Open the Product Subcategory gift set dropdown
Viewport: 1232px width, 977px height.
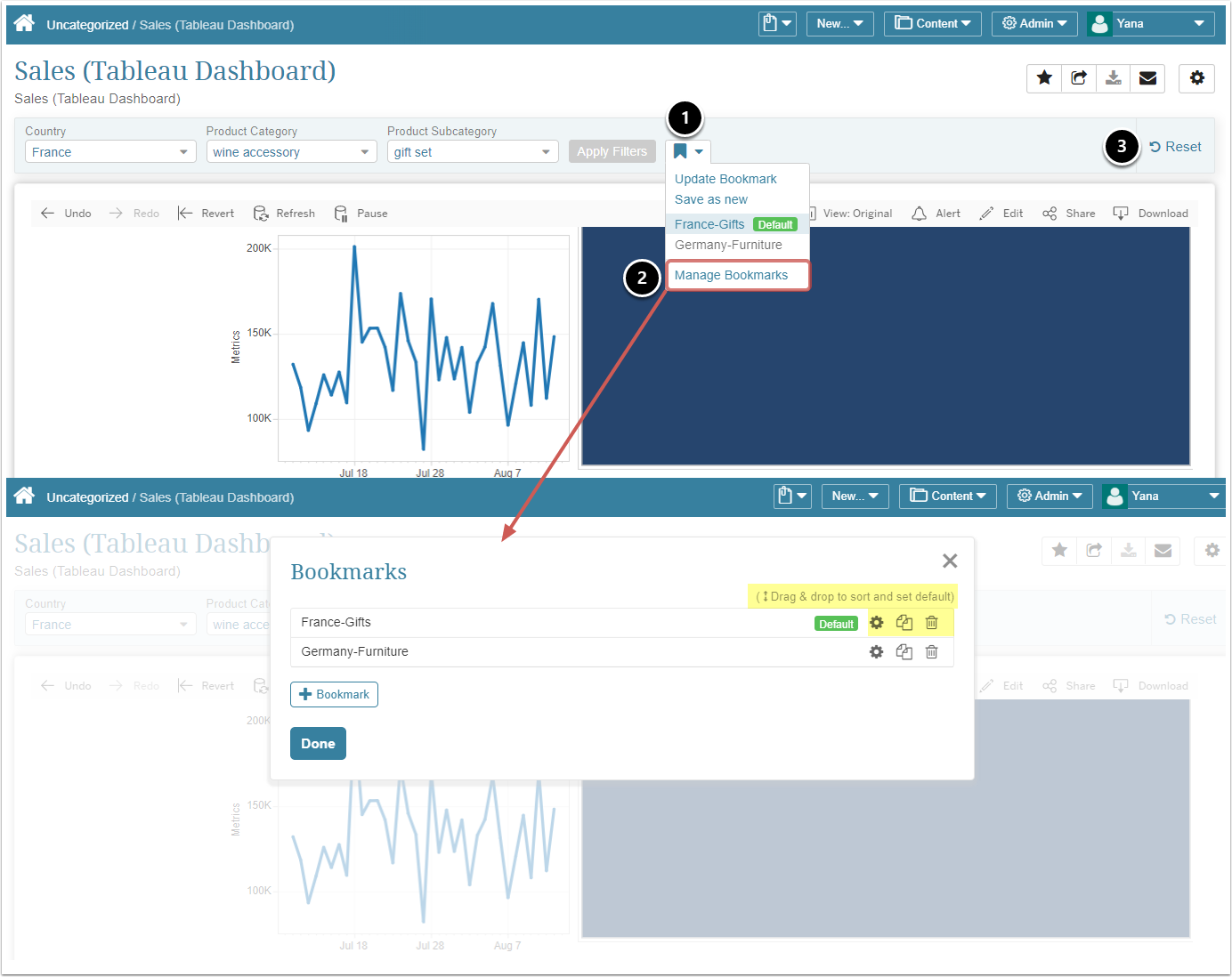click(472, 152)
